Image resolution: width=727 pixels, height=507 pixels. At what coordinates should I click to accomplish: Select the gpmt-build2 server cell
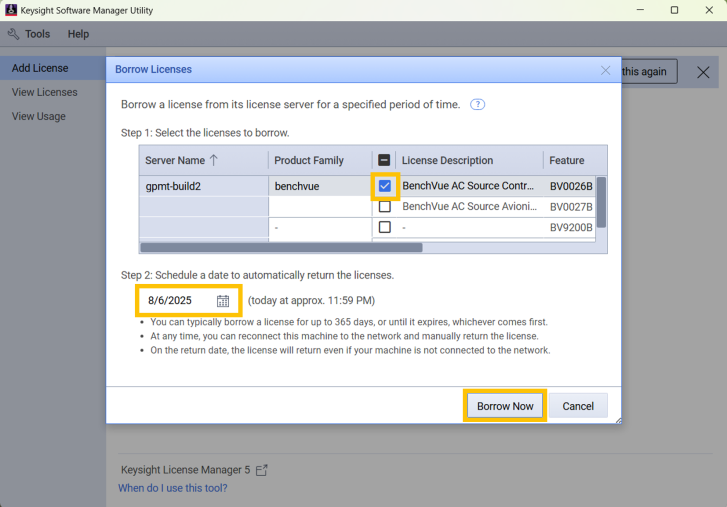click(203, 186)
